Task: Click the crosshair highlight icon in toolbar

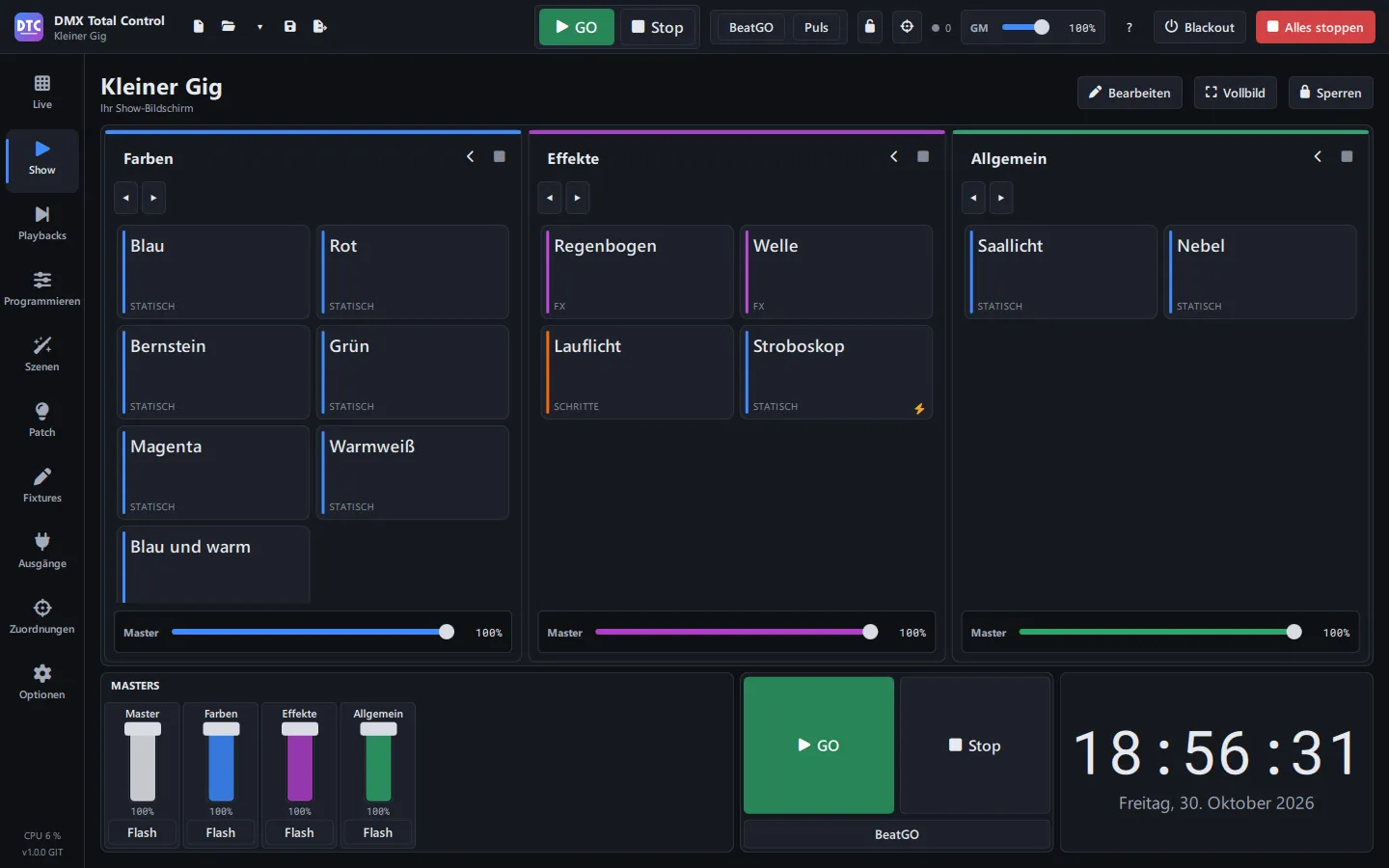Action: [907, 27]
